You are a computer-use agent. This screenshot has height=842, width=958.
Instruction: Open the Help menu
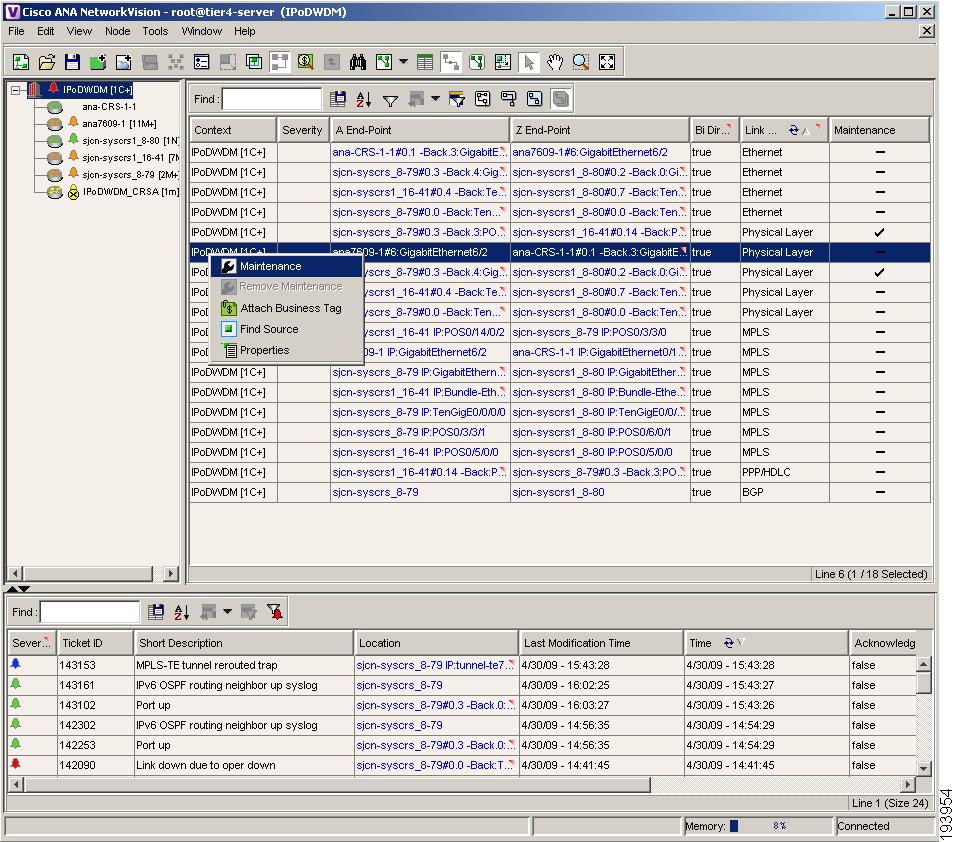(x=244, y=31)
